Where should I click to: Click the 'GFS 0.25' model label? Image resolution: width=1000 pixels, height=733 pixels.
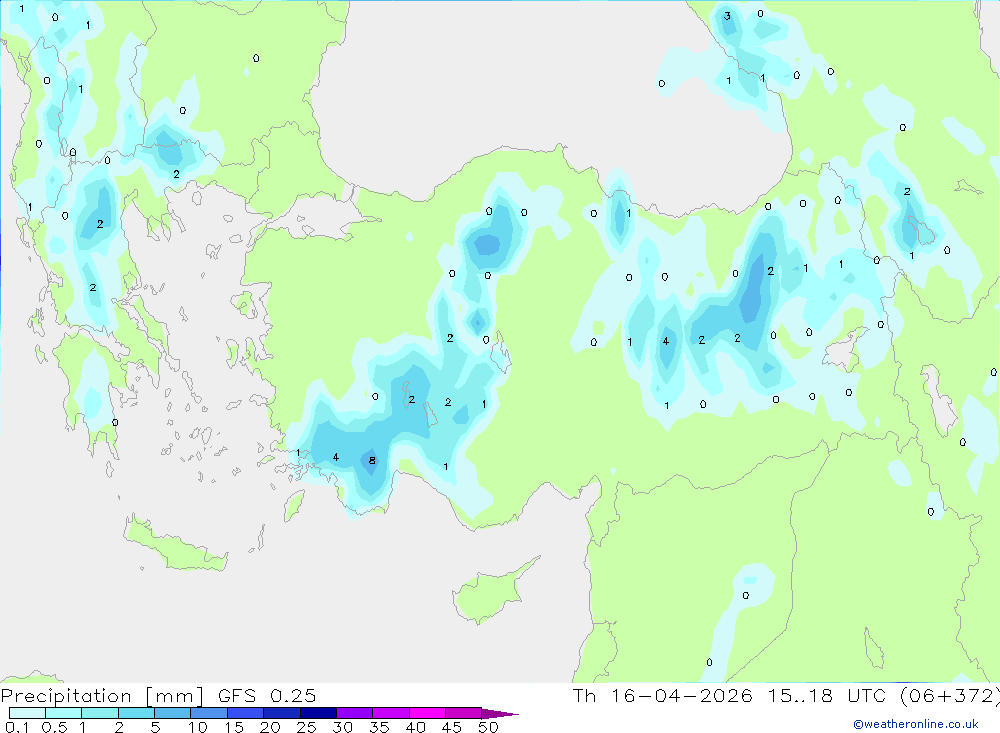tap(267, 695)
